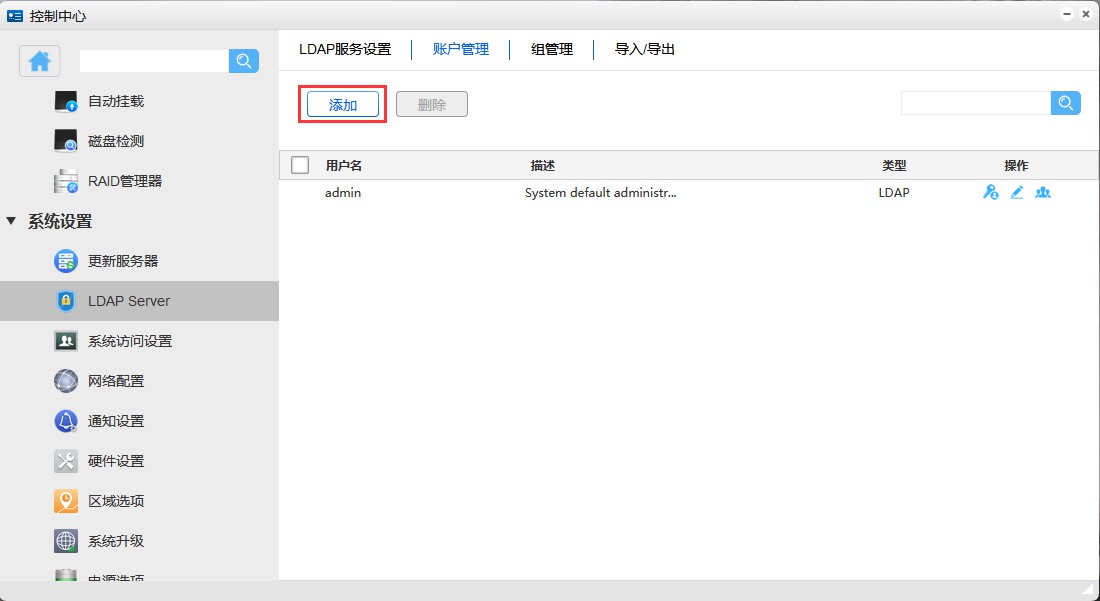
Task: Collapse the 系统设置 section
Action: pos(12,221)
